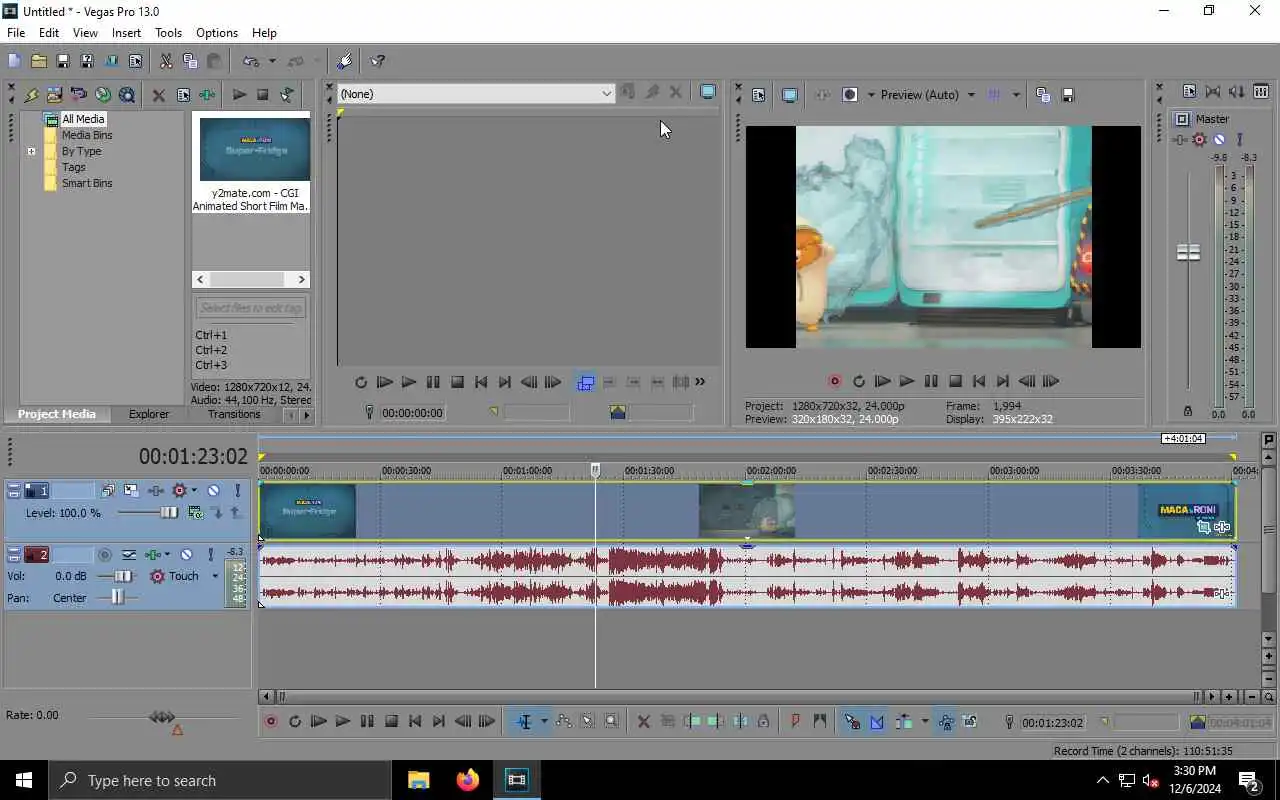Arm audio track 2 for recording
This screenshot has height=800, width=1280.
104,554
